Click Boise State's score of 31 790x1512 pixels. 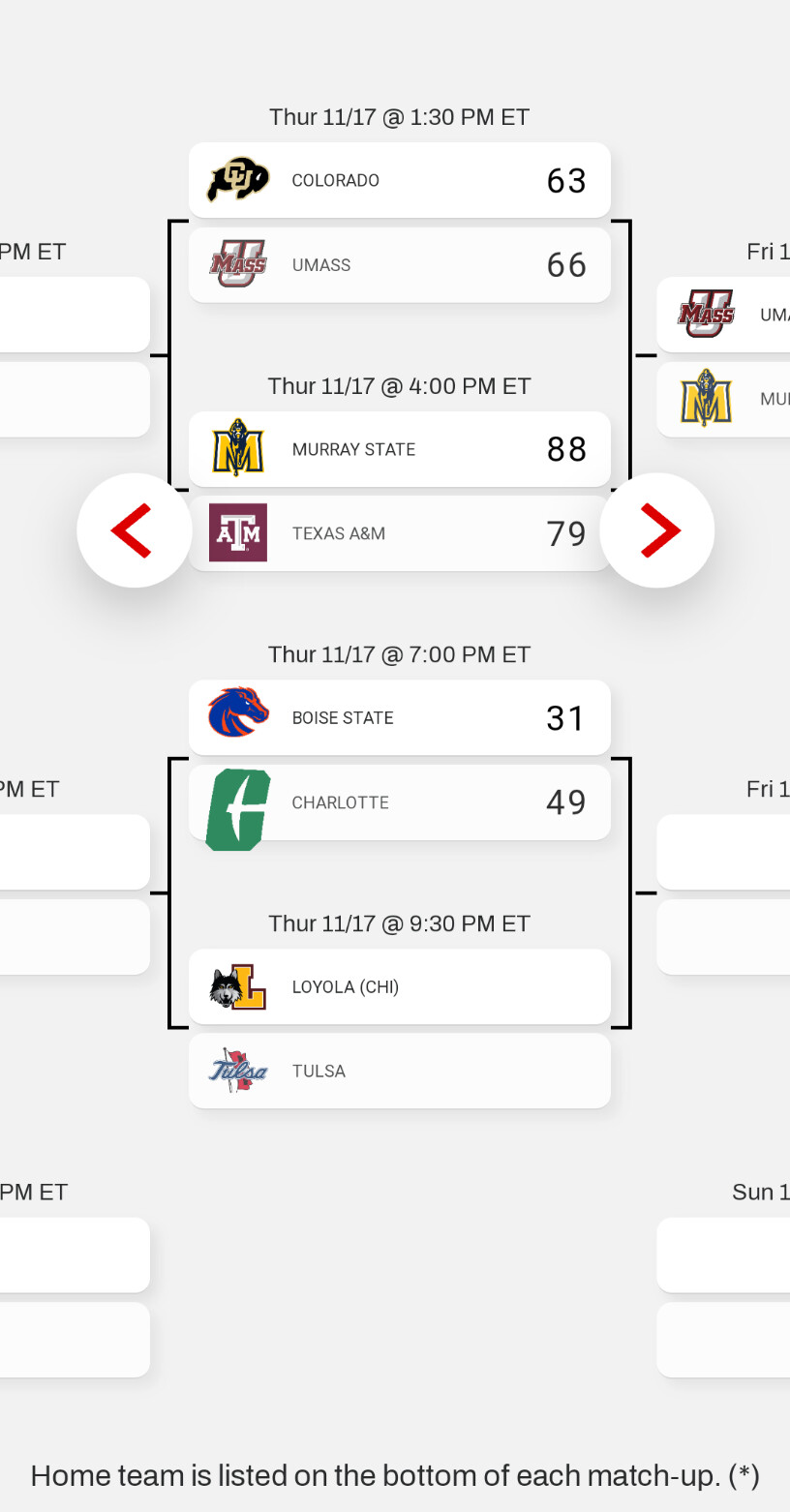coord(565,718)
